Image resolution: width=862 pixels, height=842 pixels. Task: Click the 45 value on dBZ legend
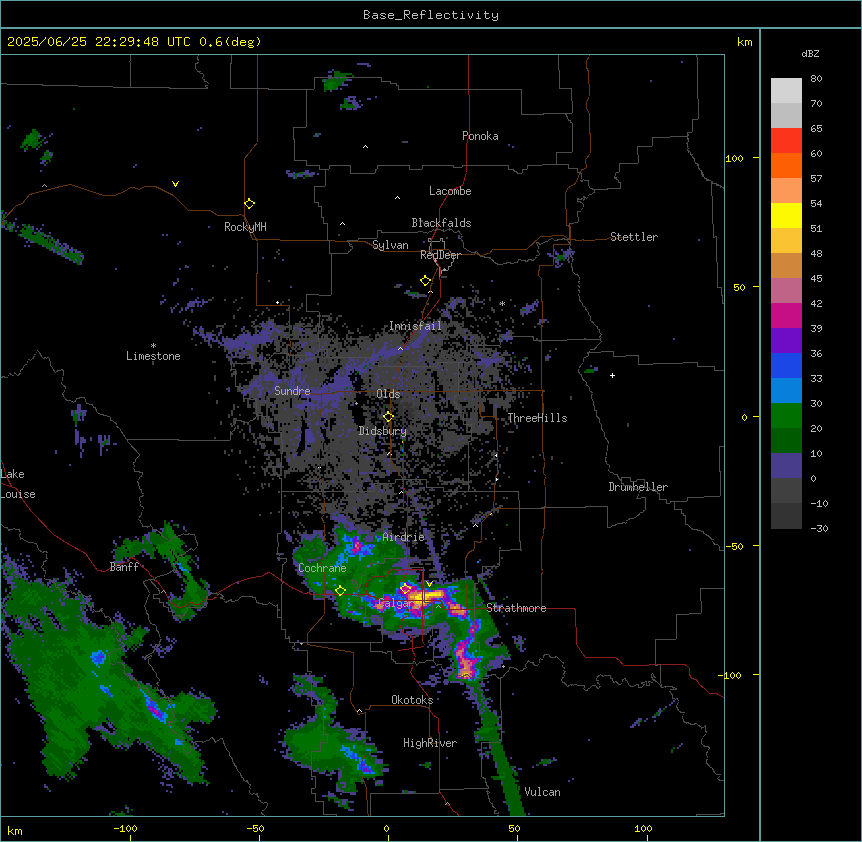coord(816,279)
